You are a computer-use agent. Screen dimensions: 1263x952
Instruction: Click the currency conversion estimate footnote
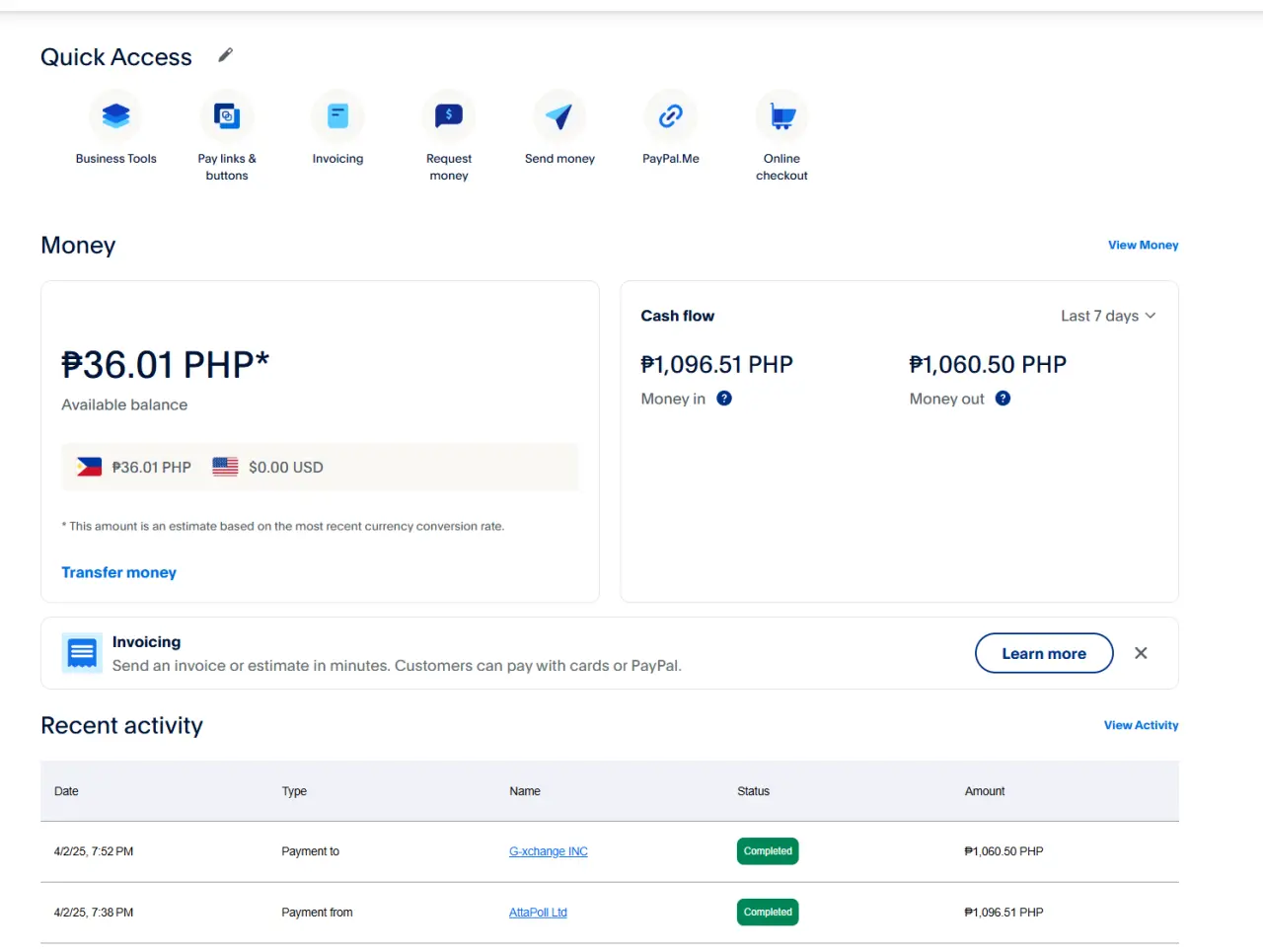pyautogui.click(x=283, y=526)
